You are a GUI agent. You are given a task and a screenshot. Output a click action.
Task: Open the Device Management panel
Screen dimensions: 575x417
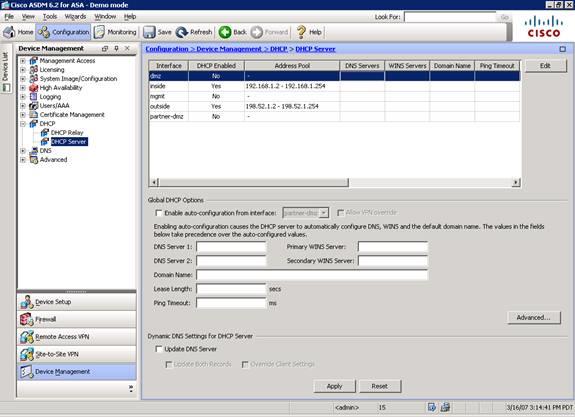77,372
